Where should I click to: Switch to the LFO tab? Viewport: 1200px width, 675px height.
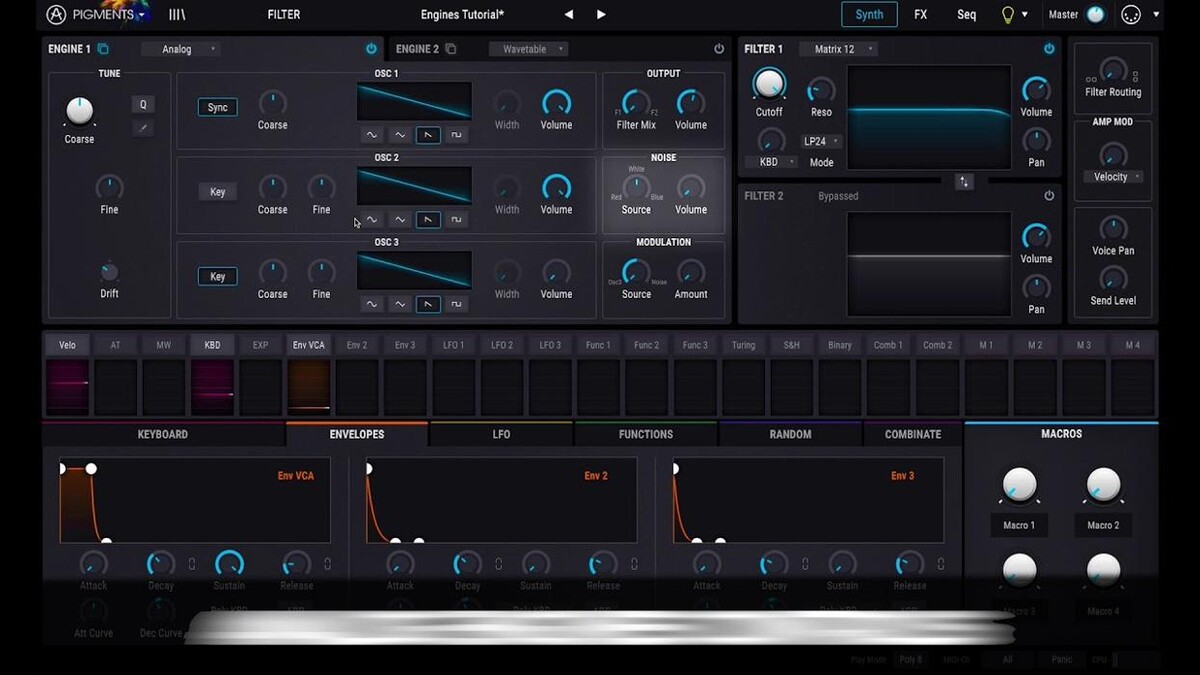[501, 434]
